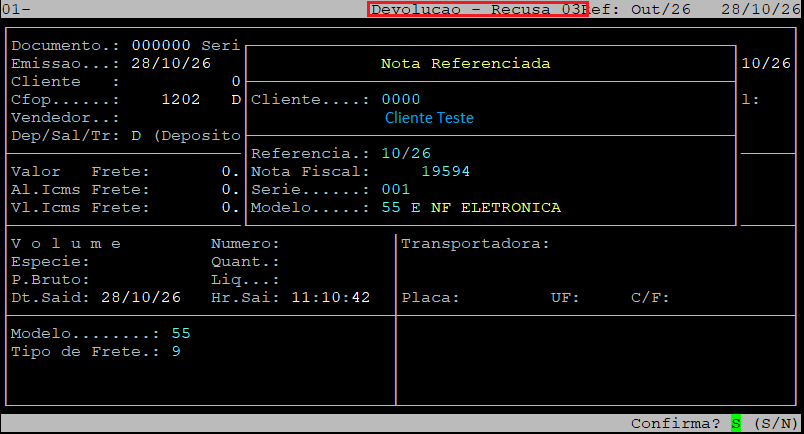This screenshot has height=434, width=804.
Task: Click the Cliente Teste name
Action: point(429,118)
